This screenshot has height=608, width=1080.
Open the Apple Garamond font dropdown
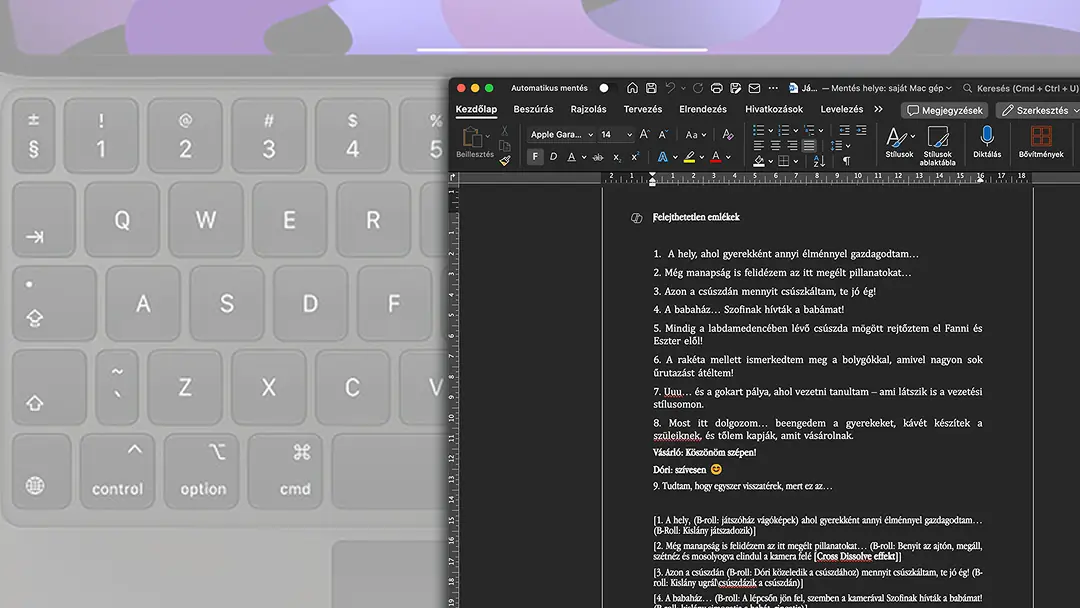tap(560, 134)
